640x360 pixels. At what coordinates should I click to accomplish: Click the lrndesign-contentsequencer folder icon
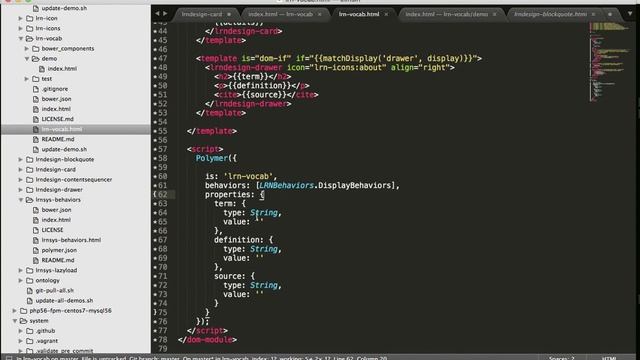[x=29, y=180]
